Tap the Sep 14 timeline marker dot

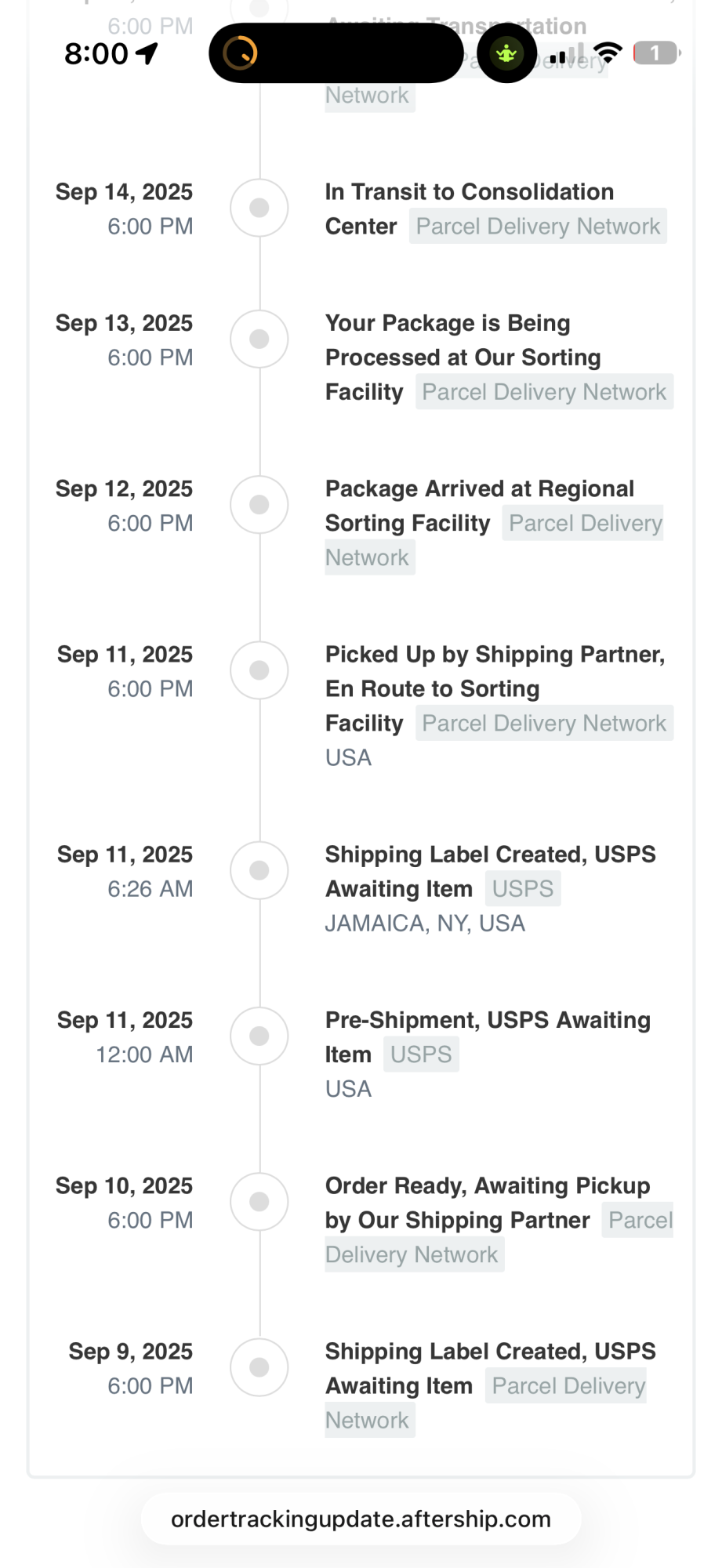(x=259, y=208)
